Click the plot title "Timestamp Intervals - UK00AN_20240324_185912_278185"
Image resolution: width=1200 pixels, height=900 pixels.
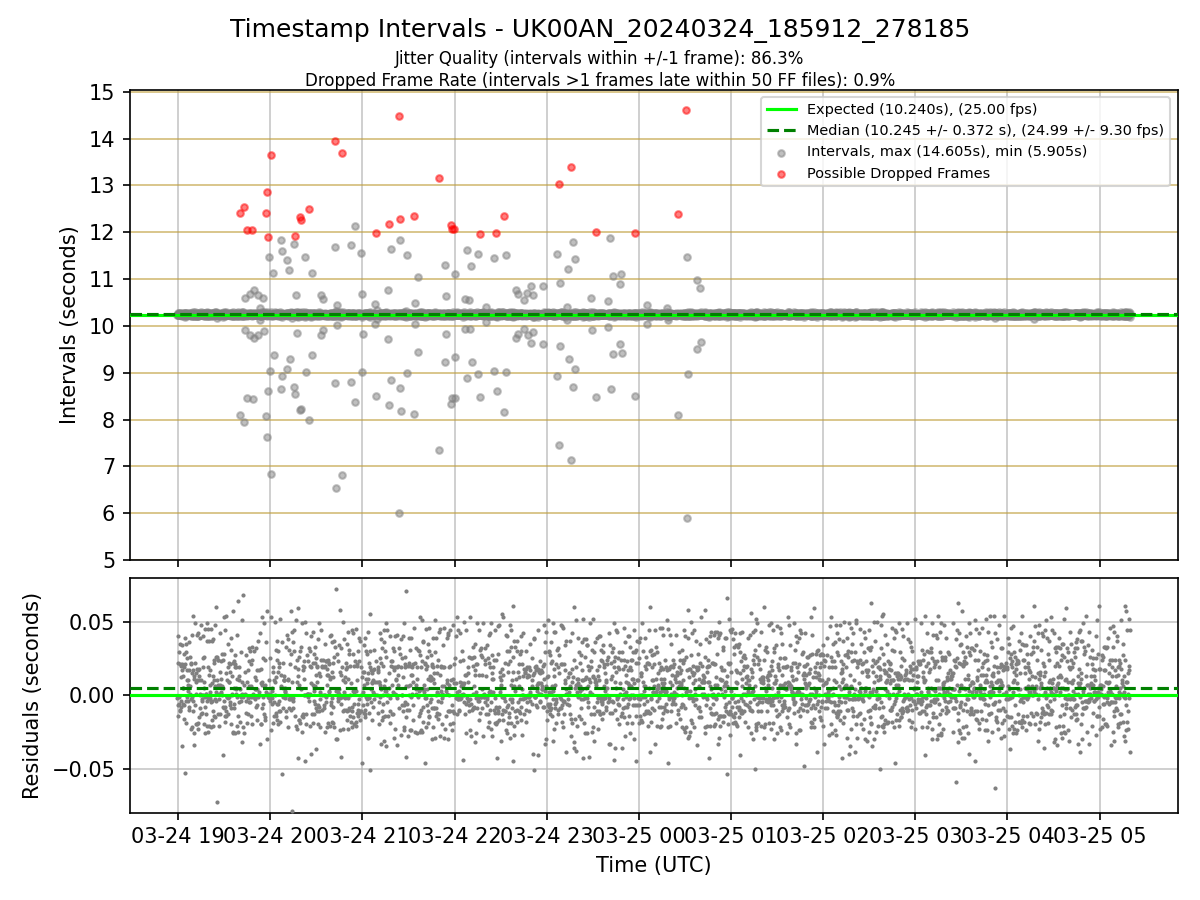coord(600,29)
